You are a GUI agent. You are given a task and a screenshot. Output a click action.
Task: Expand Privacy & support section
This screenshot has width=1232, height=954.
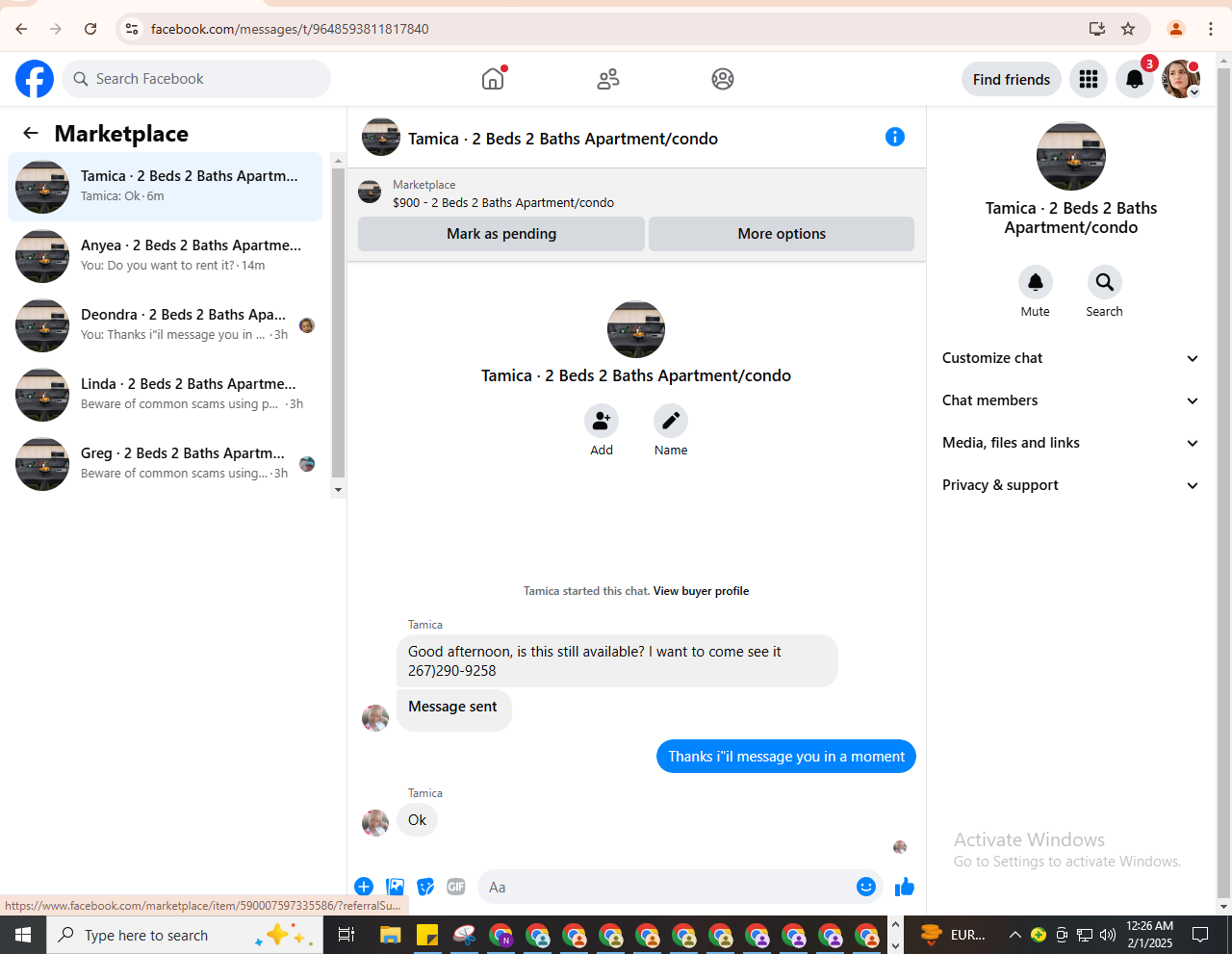point(1070,485)
